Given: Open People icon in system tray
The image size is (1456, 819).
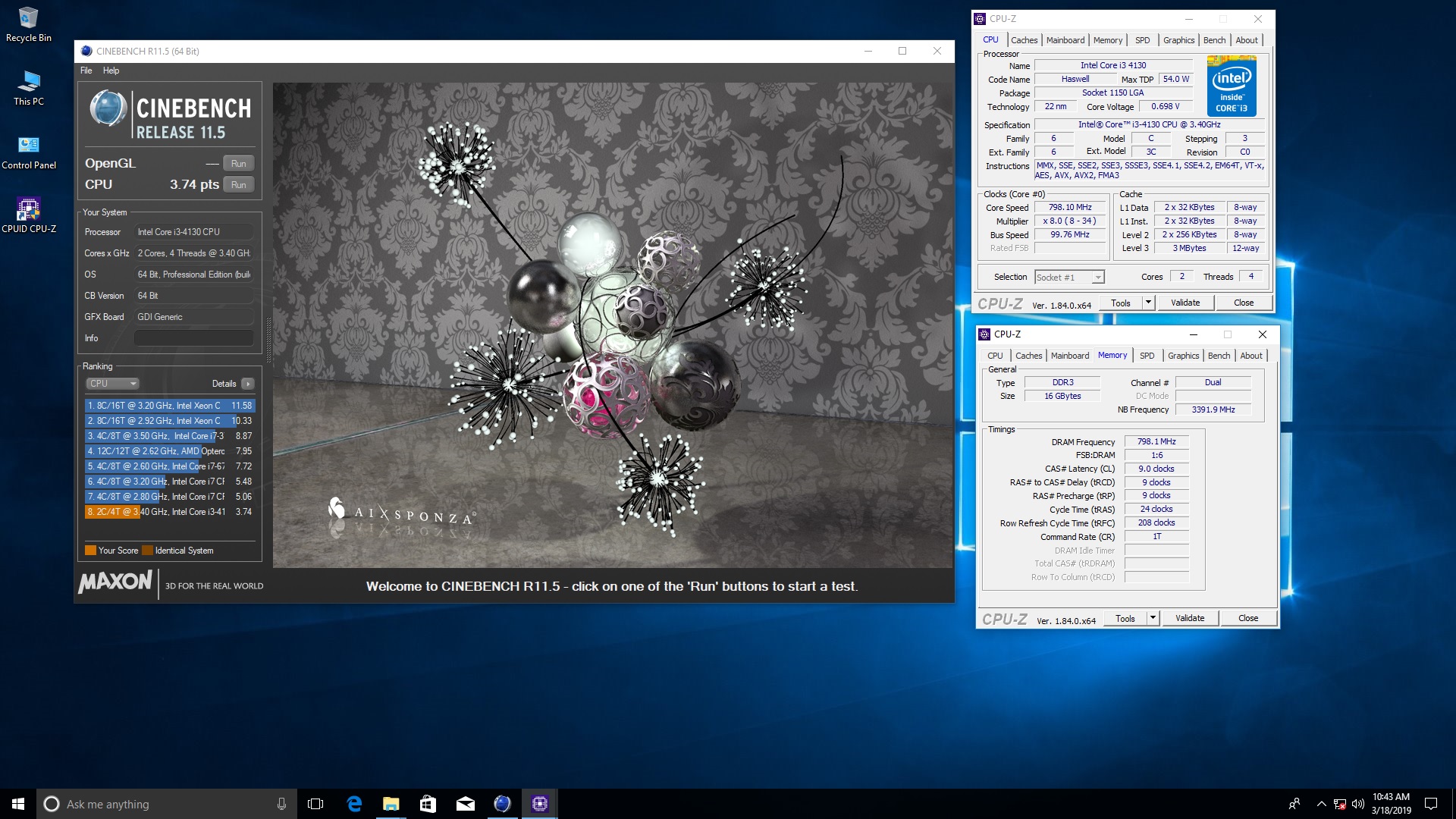Looking at the screenshot, I should pos(1294,804).
